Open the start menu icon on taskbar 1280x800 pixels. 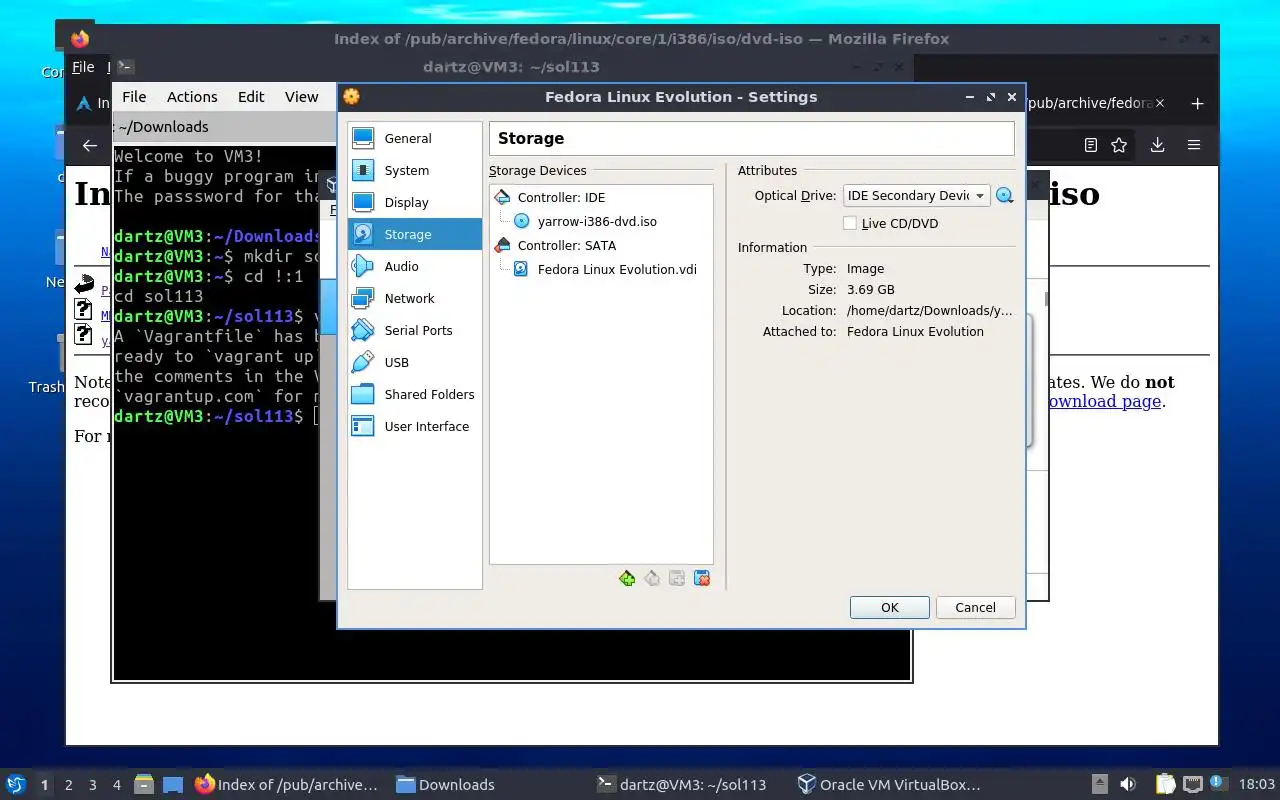pos(15,784)
